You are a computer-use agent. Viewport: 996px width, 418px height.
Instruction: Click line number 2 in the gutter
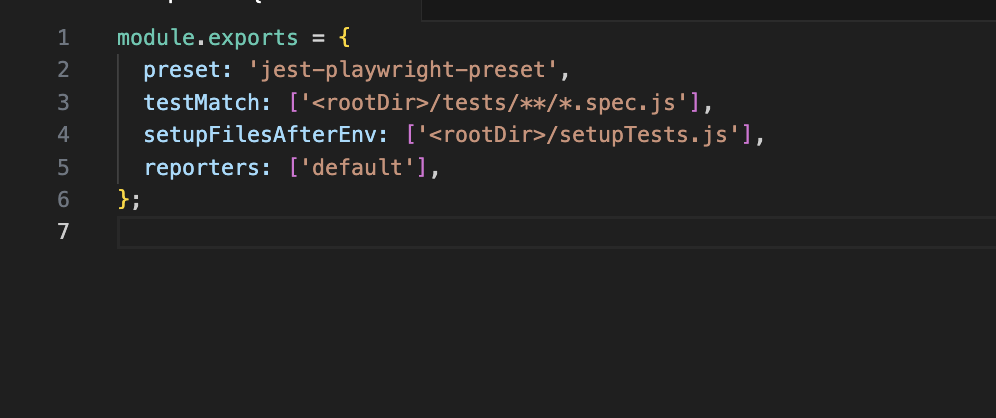[x=63, y=70]
